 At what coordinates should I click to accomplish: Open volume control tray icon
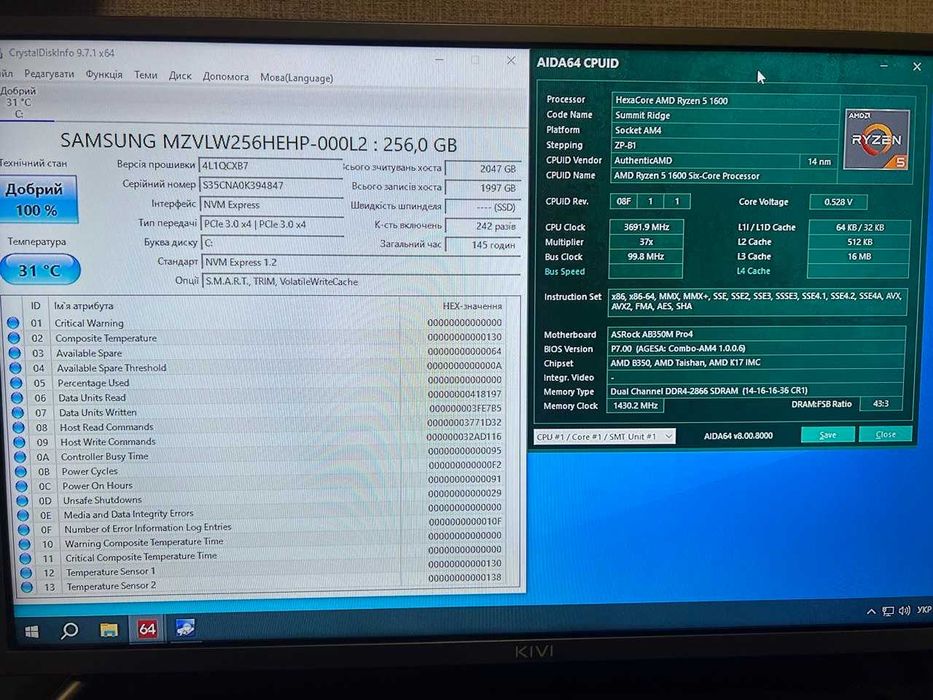[x=904, y=610]
